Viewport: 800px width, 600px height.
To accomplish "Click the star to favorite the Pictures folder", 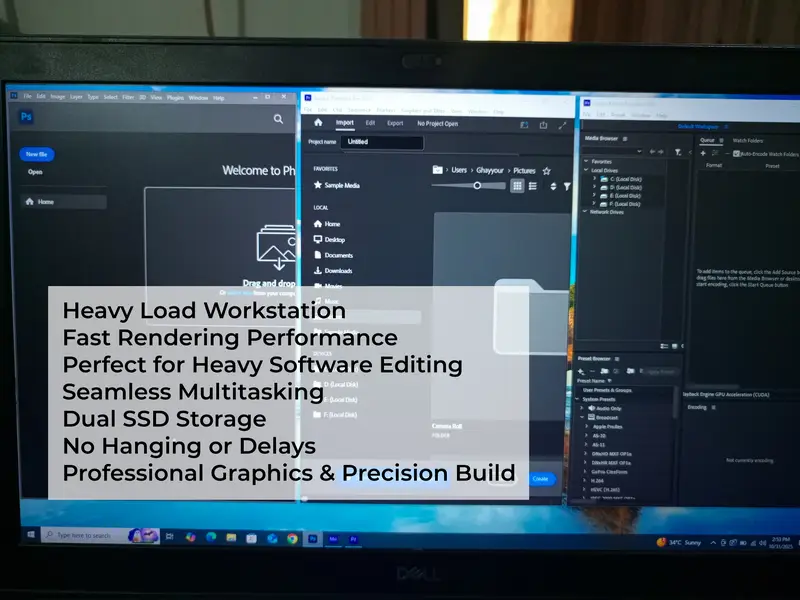I will [x=547, y=171].
